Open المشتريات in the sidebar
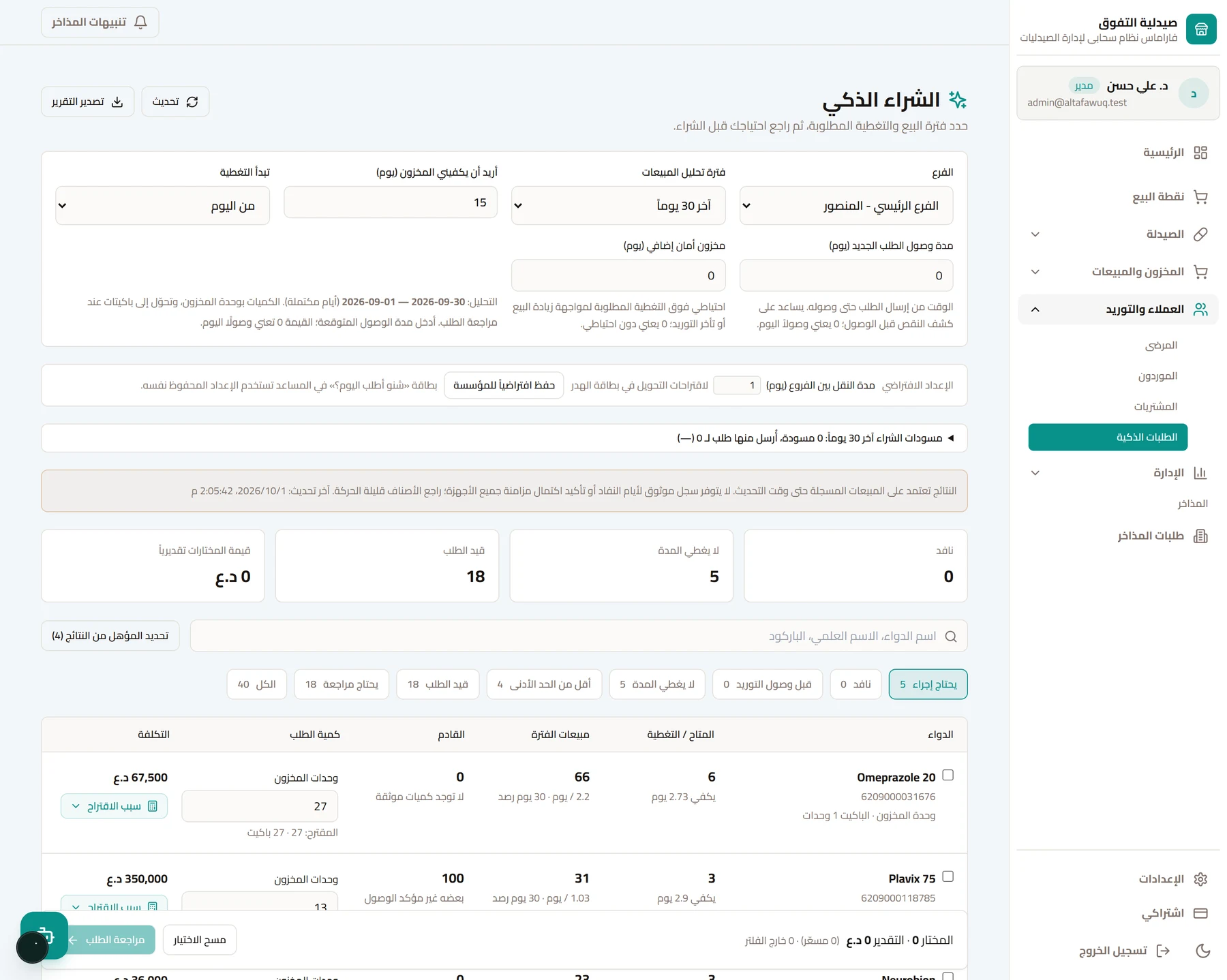This screenshot has height=980, width=1227. pos(1155,407)
